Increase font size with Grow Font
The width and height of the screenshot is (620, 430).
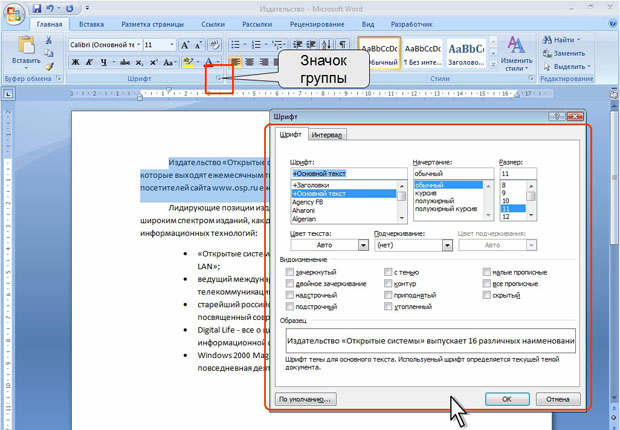point(185,45)
